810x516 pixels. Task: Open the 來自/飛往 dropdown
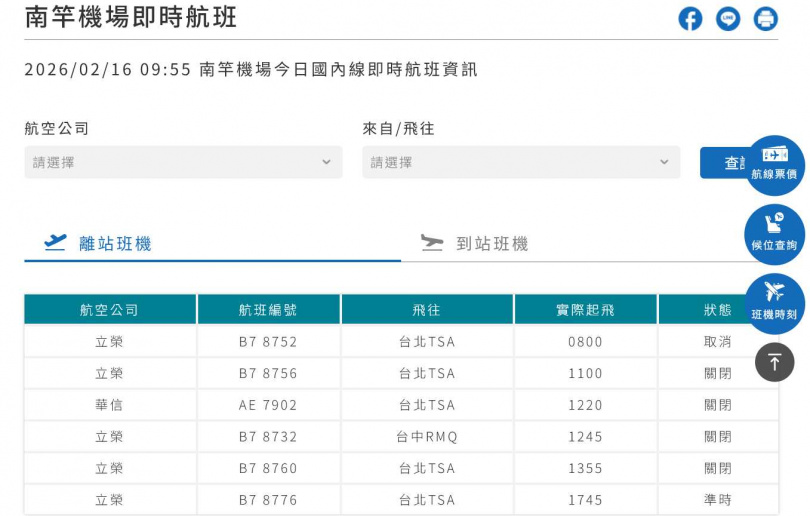(x=521, y=162)
